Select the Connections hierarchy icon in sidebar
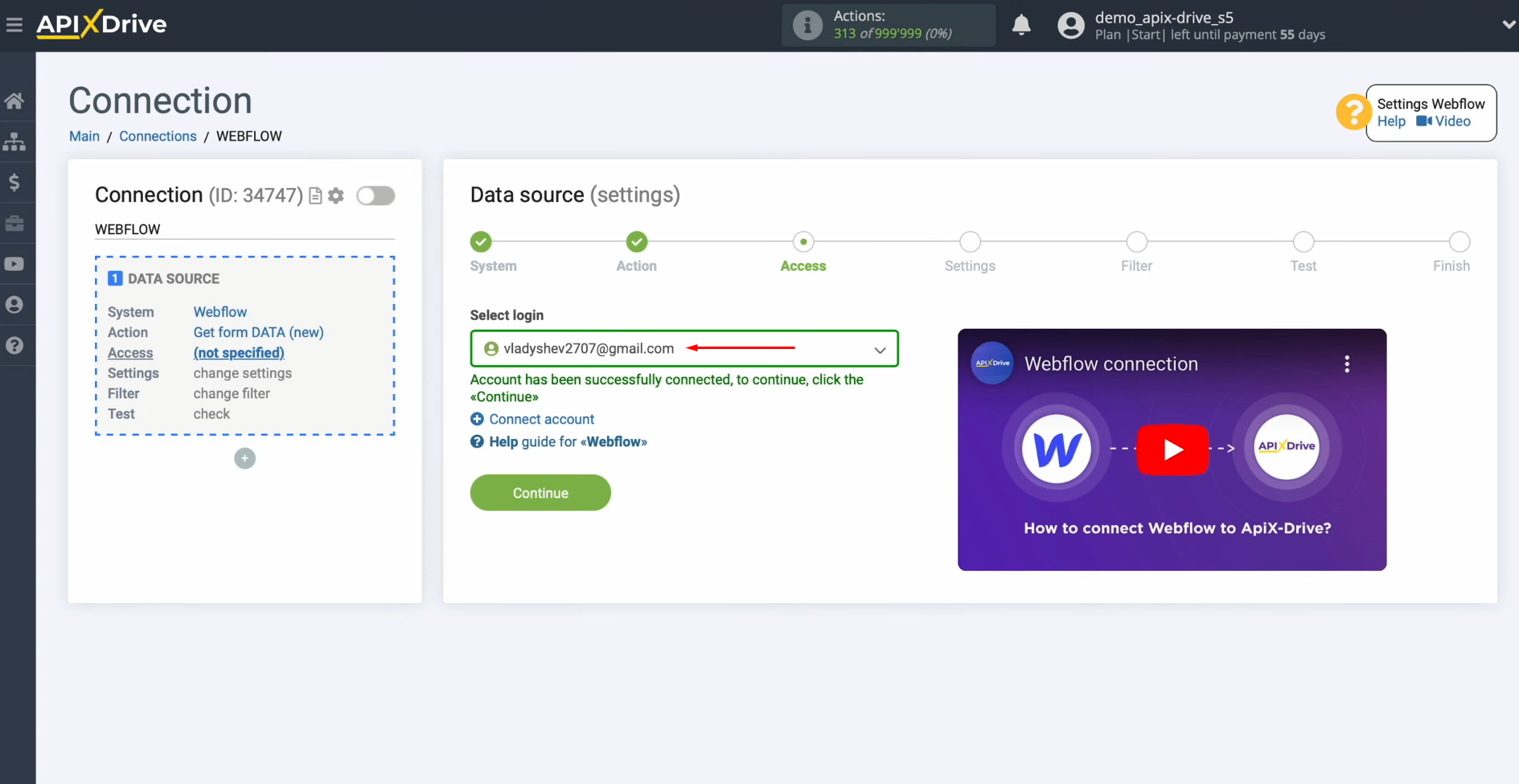The image size is (1519, 784). click(x=16, y=142)
